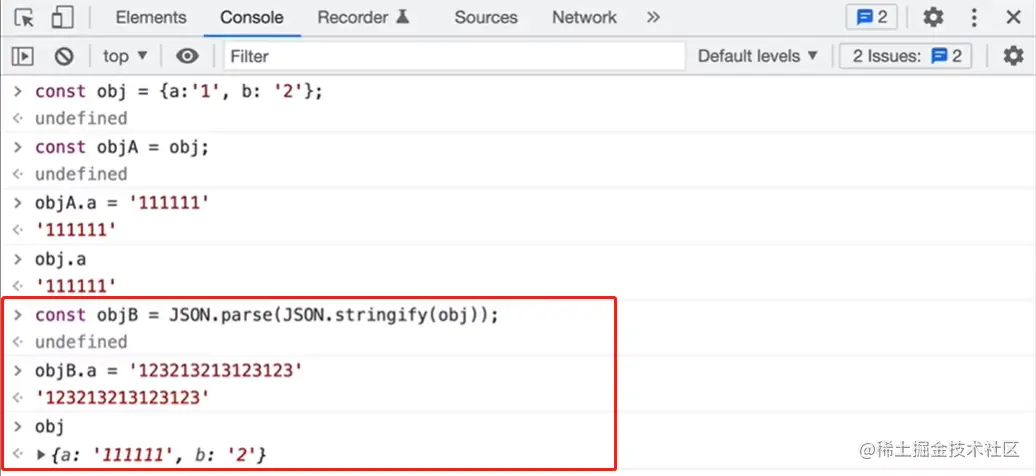This screenshot has width=1036, height=476.
Task: Switch to the Console tab
Action: tap(252, 17)
